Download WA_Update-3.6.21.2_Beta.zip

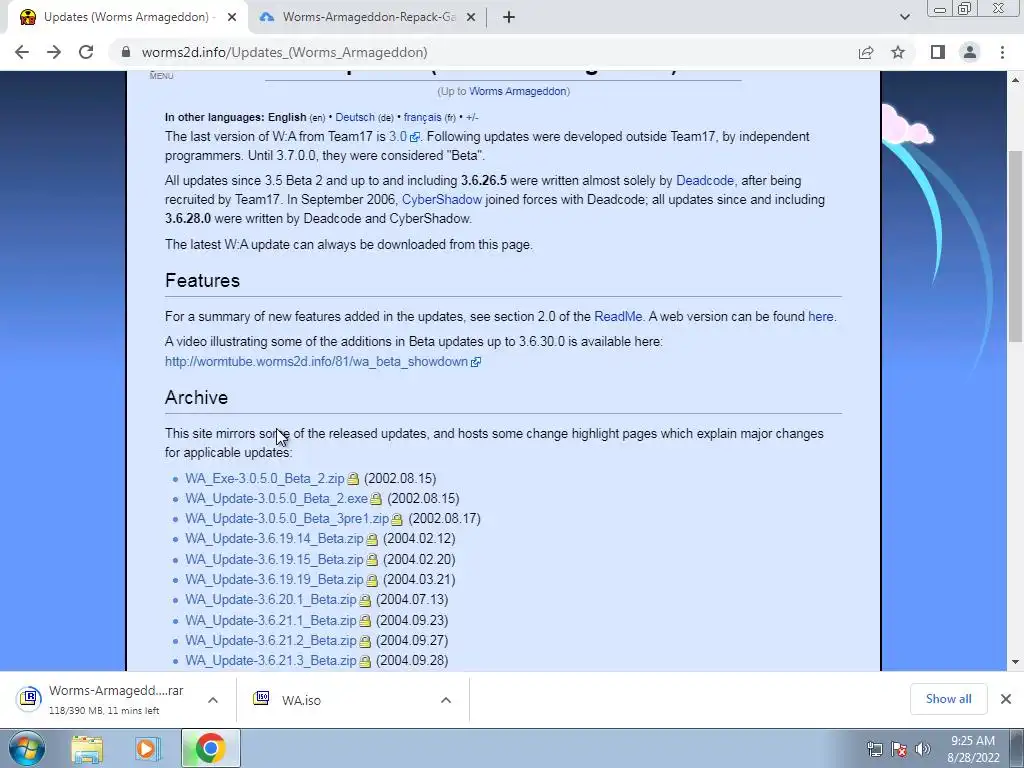(x=270, y=641)
